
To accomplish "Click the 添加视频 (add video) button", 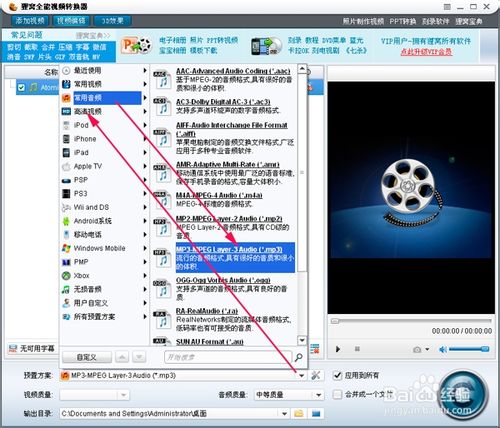I will click(x=30, y=21).
